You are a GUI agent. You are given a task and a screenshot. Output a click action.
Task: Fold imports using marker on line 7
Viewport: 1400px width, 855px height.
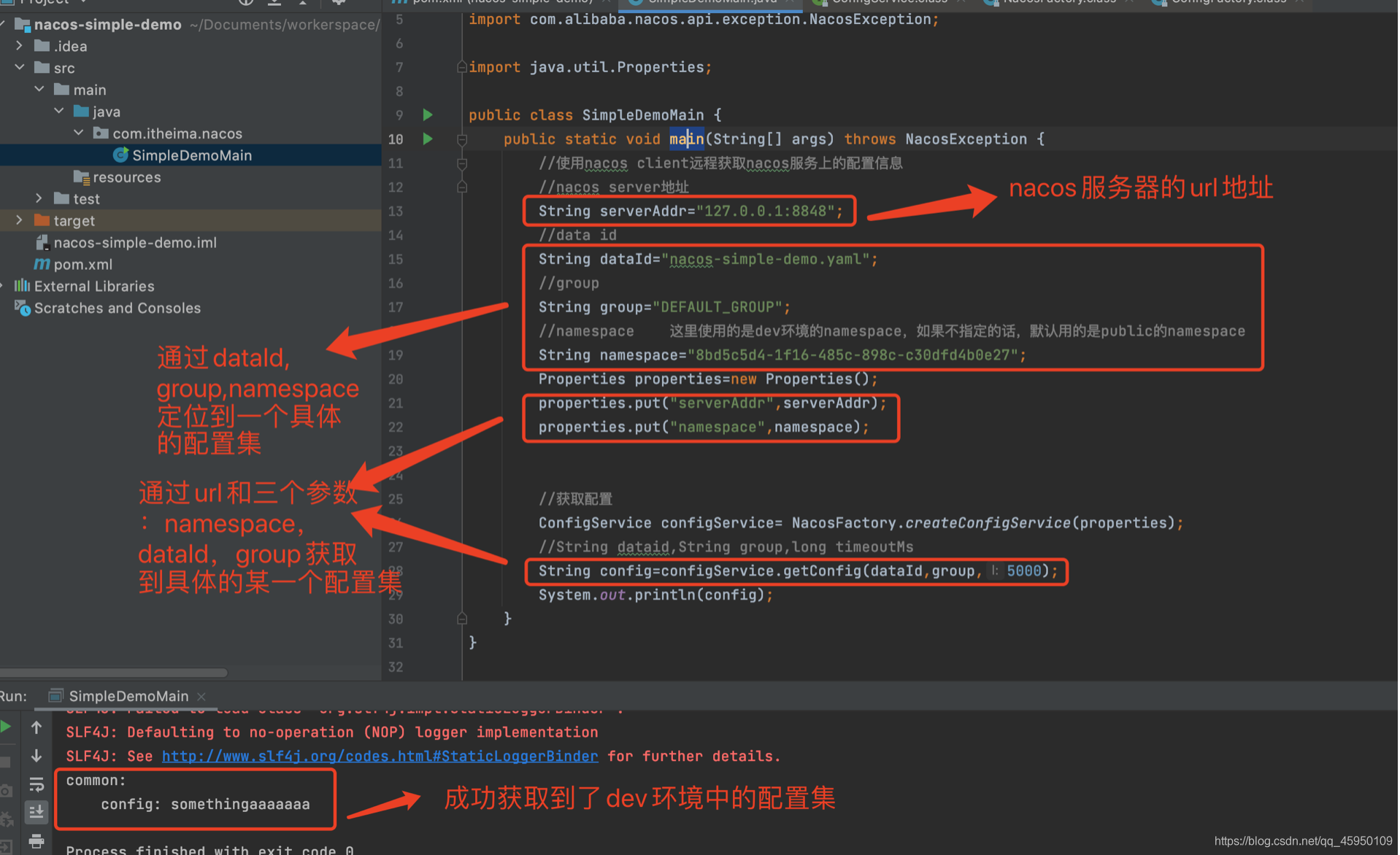pyautogui.click(x=461, y=67)
